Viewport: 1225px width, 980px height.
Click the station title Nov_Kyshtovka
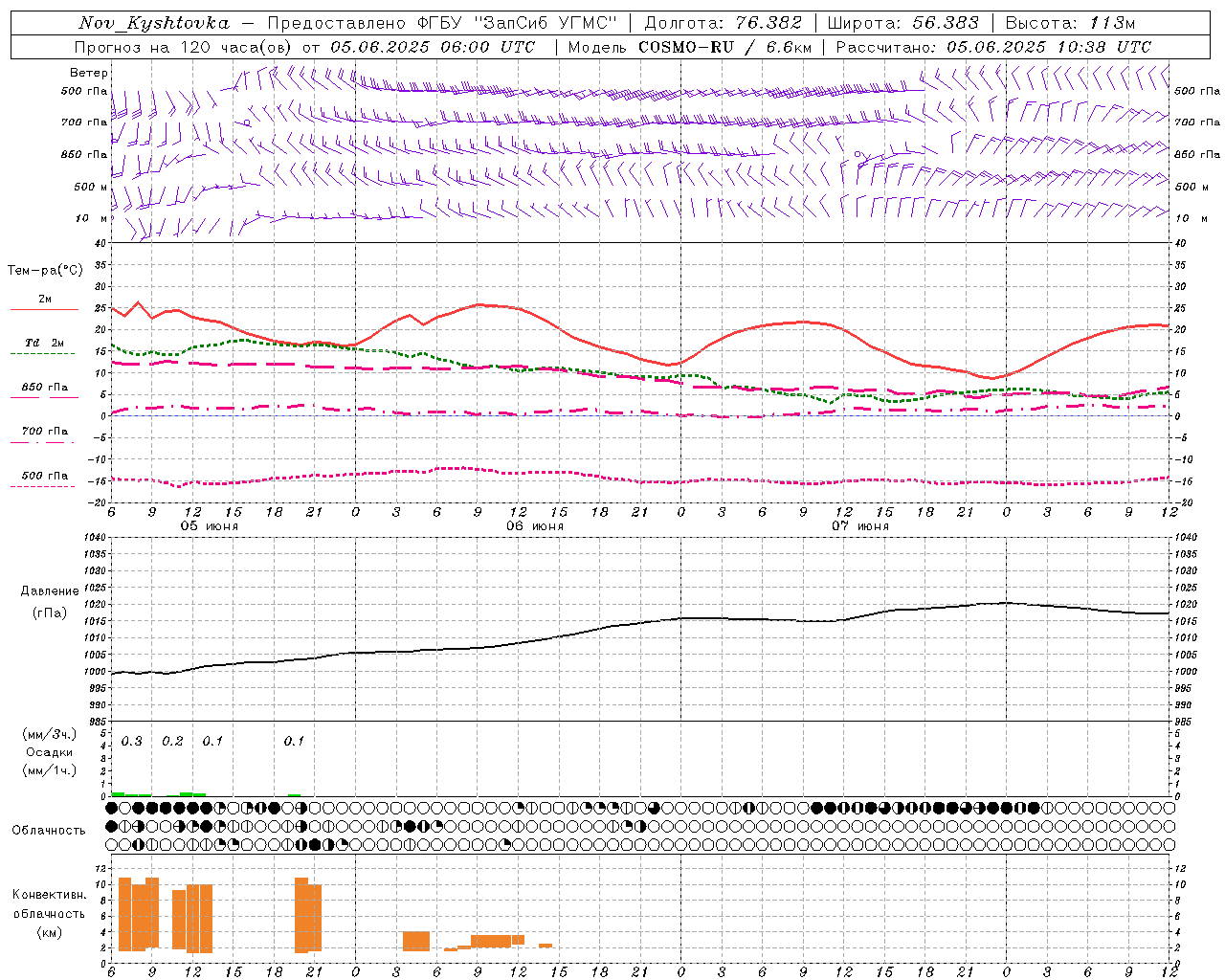point(154,23)
